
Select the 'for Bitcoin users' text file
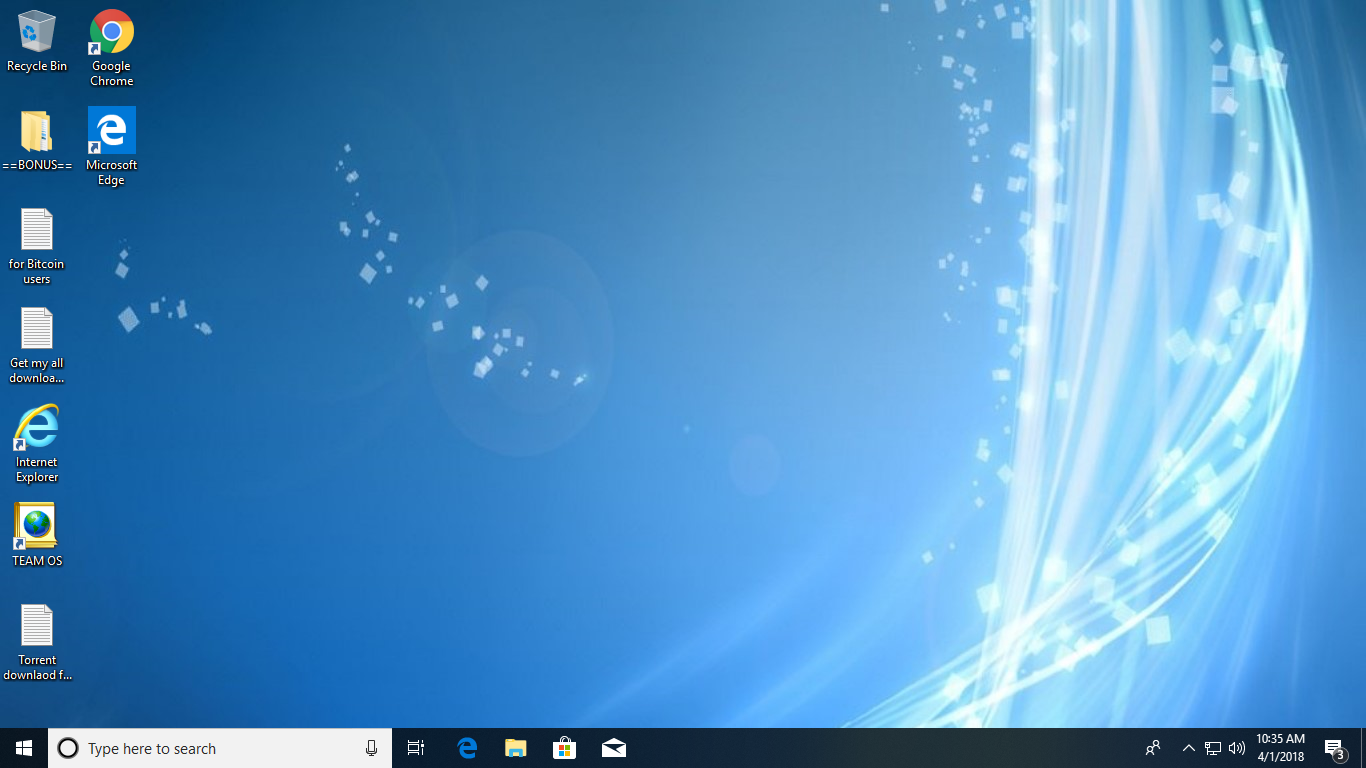click(37, 246)
